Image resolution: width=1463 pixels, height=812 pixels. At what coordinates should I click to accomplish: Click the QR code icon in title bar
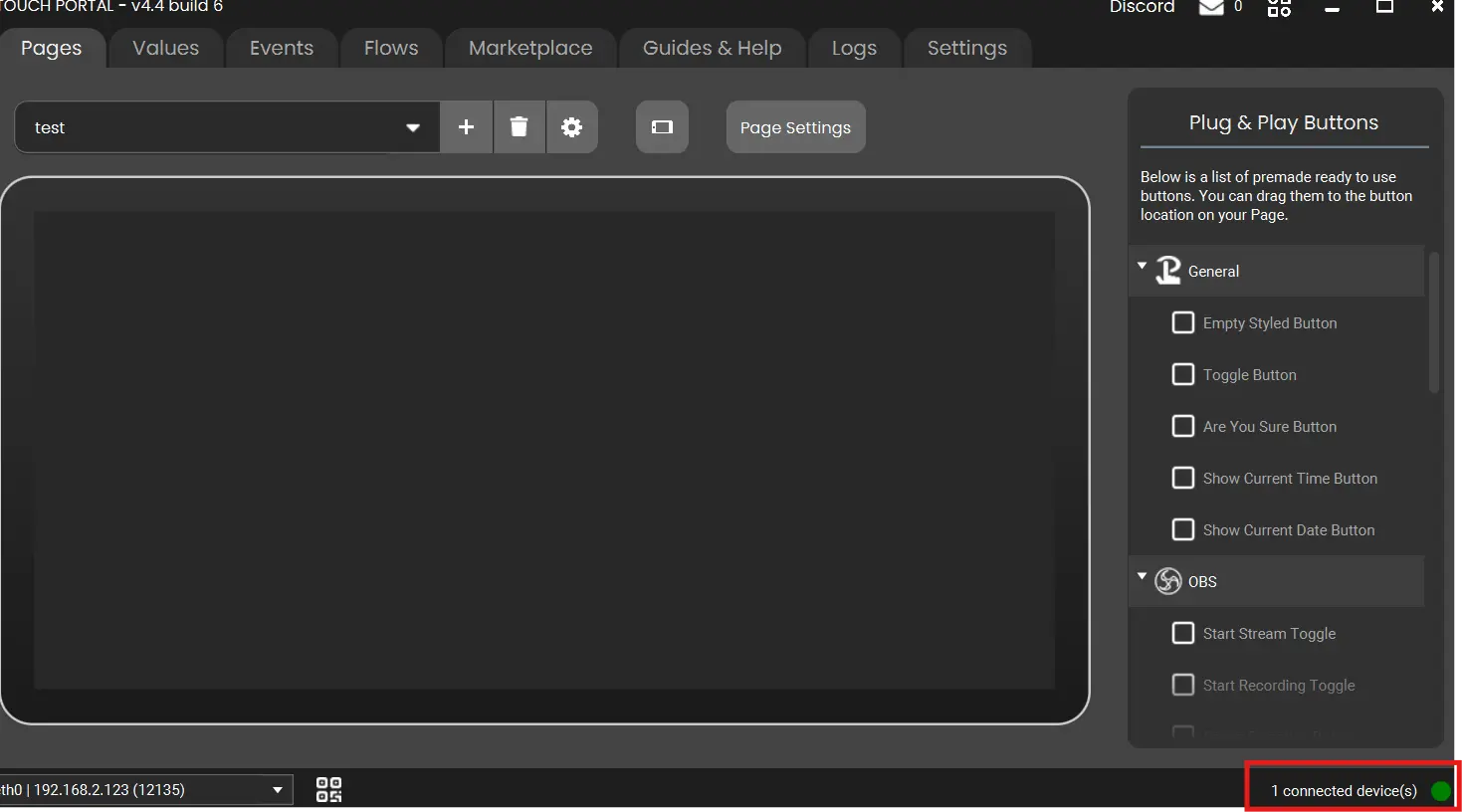click(x=1279, y=8)
